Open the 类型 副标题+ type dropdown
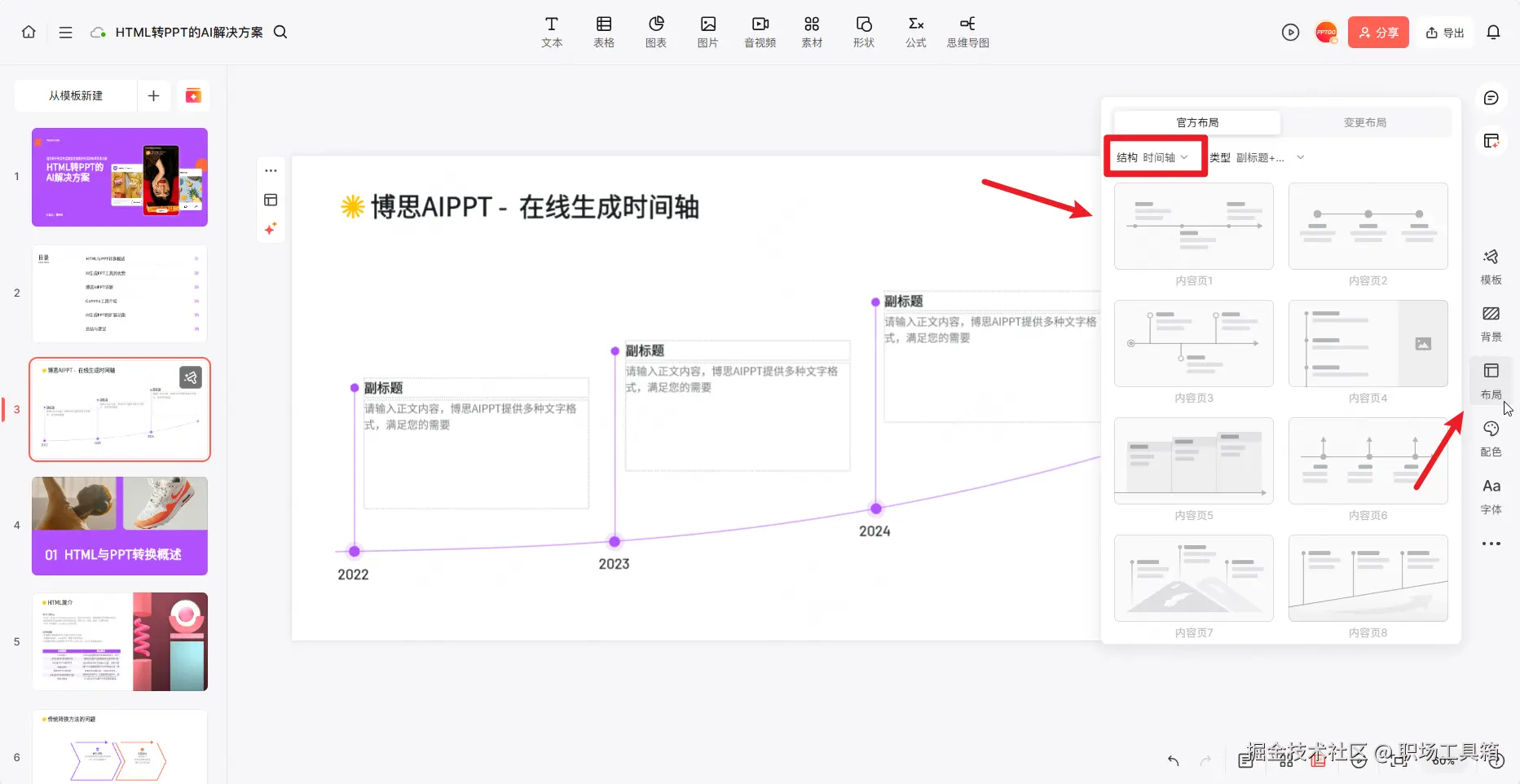This screenshot has width=1520, height=784. click(1257, 157)
